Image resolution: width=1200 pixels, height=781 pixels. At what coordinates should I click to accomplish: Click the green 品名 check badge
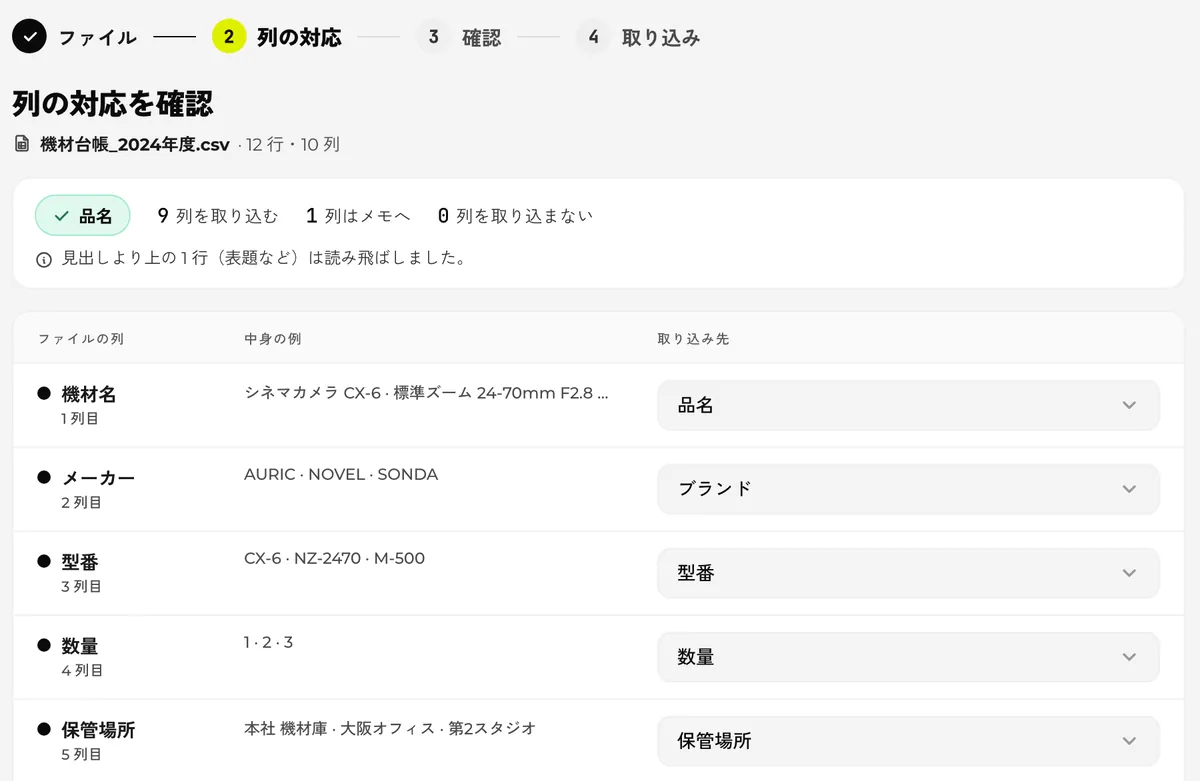[x=83, y=215]
